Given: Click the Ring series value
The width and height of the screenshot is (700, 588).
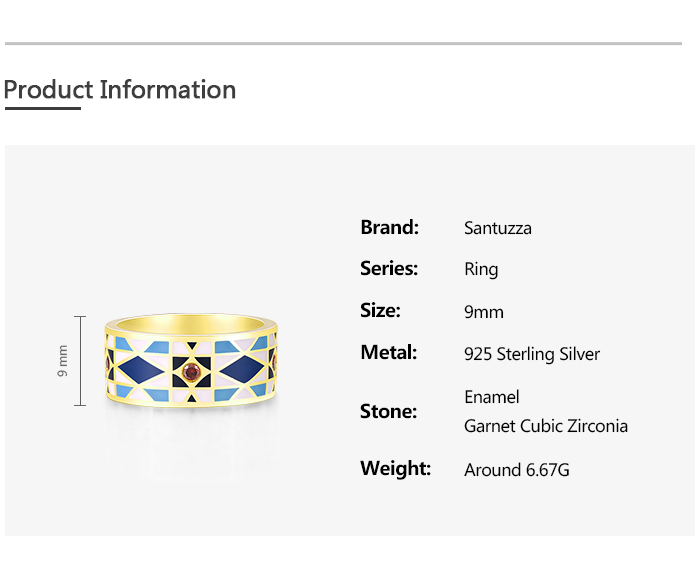Looking at the screenshot, I should point(481,269).
